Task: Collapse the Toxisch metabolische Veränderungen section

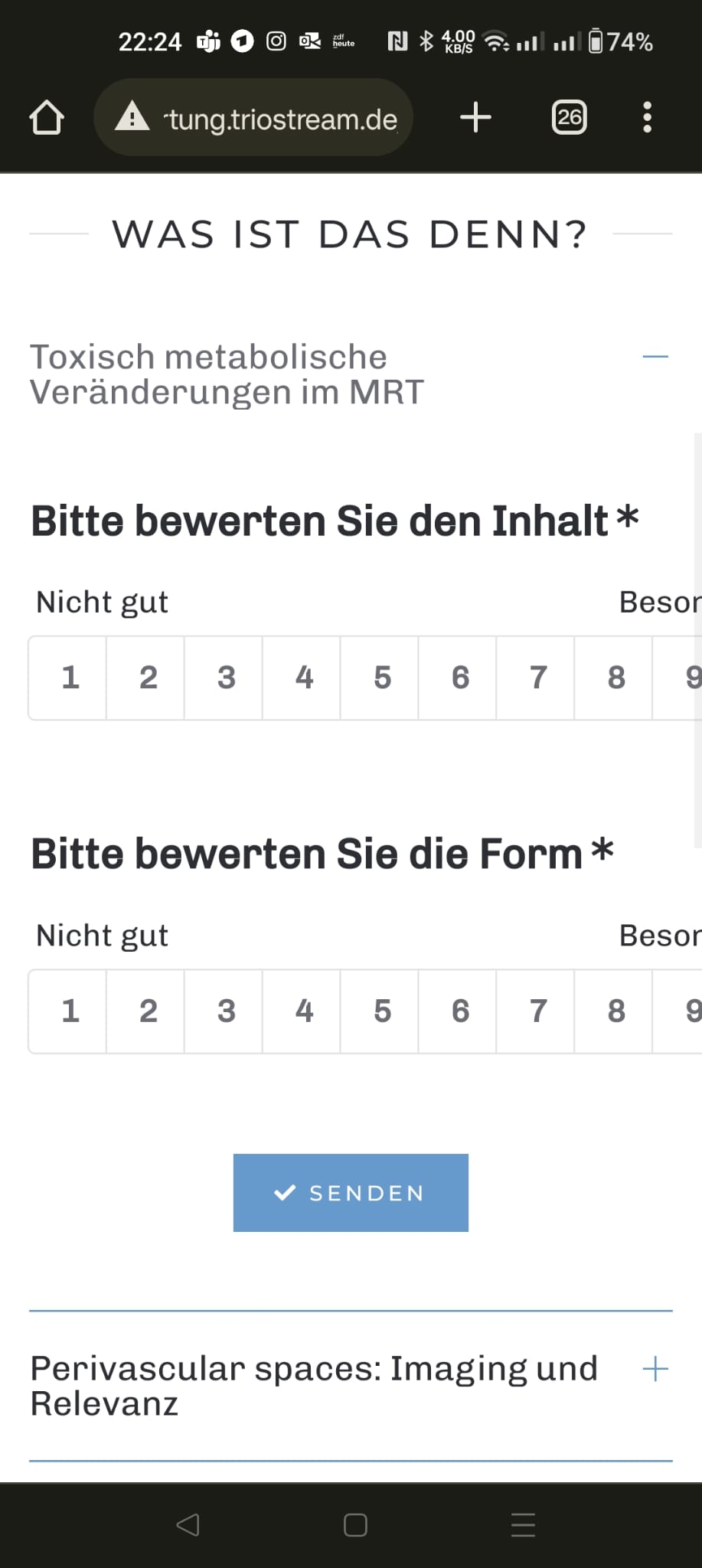Action: 655,357
